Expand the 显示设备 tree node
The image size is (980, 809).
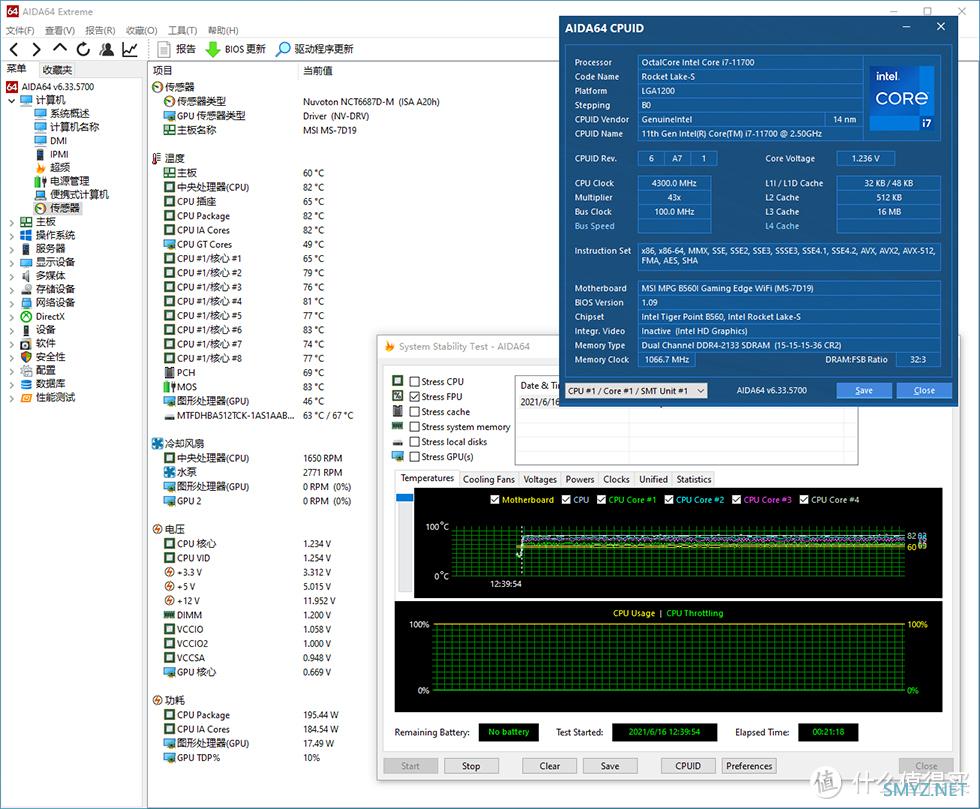[12, 263]
